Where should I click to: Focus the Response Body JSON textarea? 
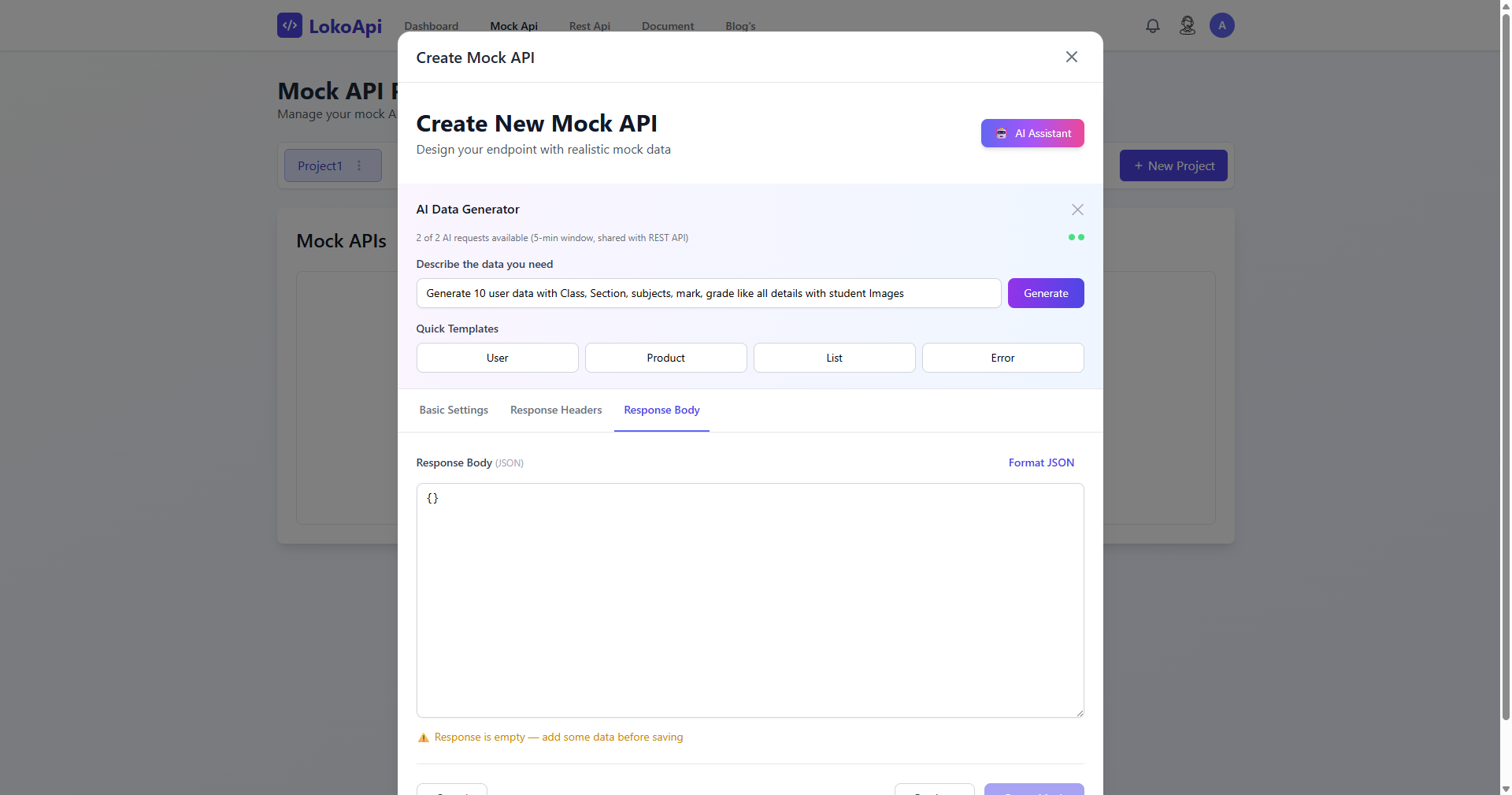point(750,600)
